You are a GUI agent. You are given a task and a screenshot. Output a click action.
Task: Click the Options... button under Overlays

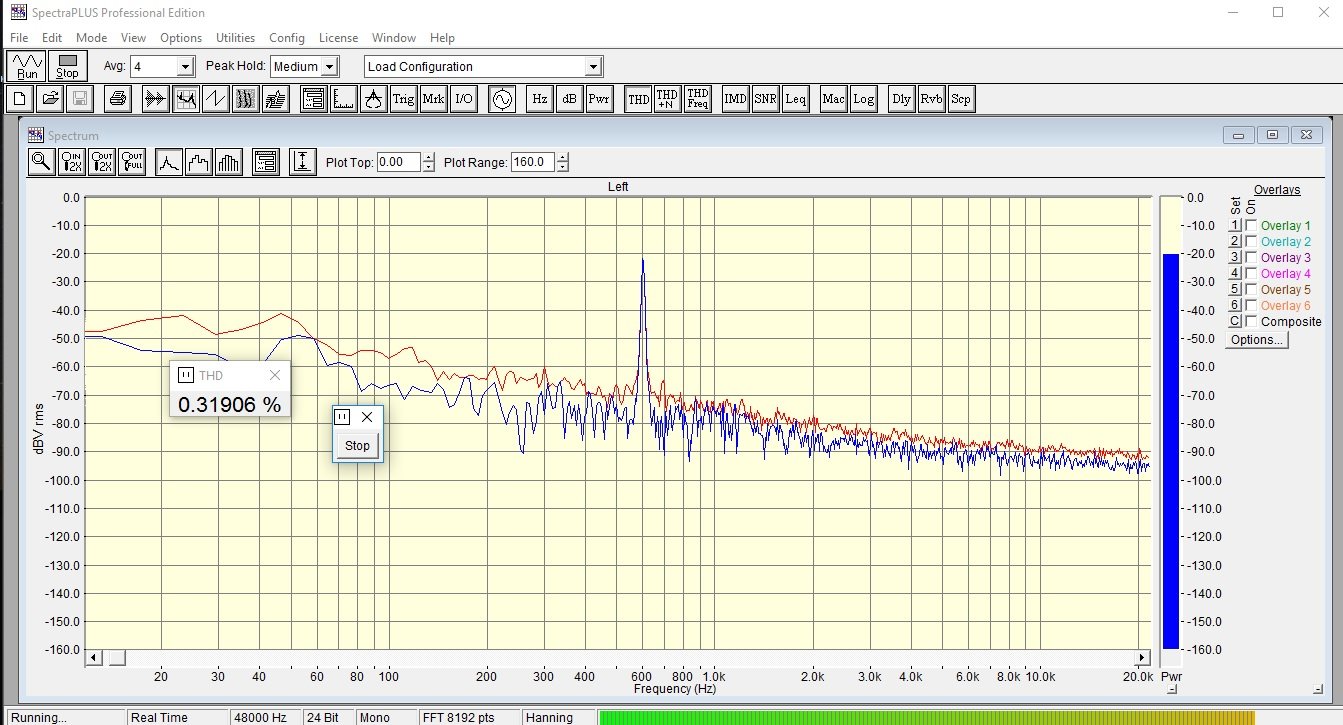[x=1257, y=340]
